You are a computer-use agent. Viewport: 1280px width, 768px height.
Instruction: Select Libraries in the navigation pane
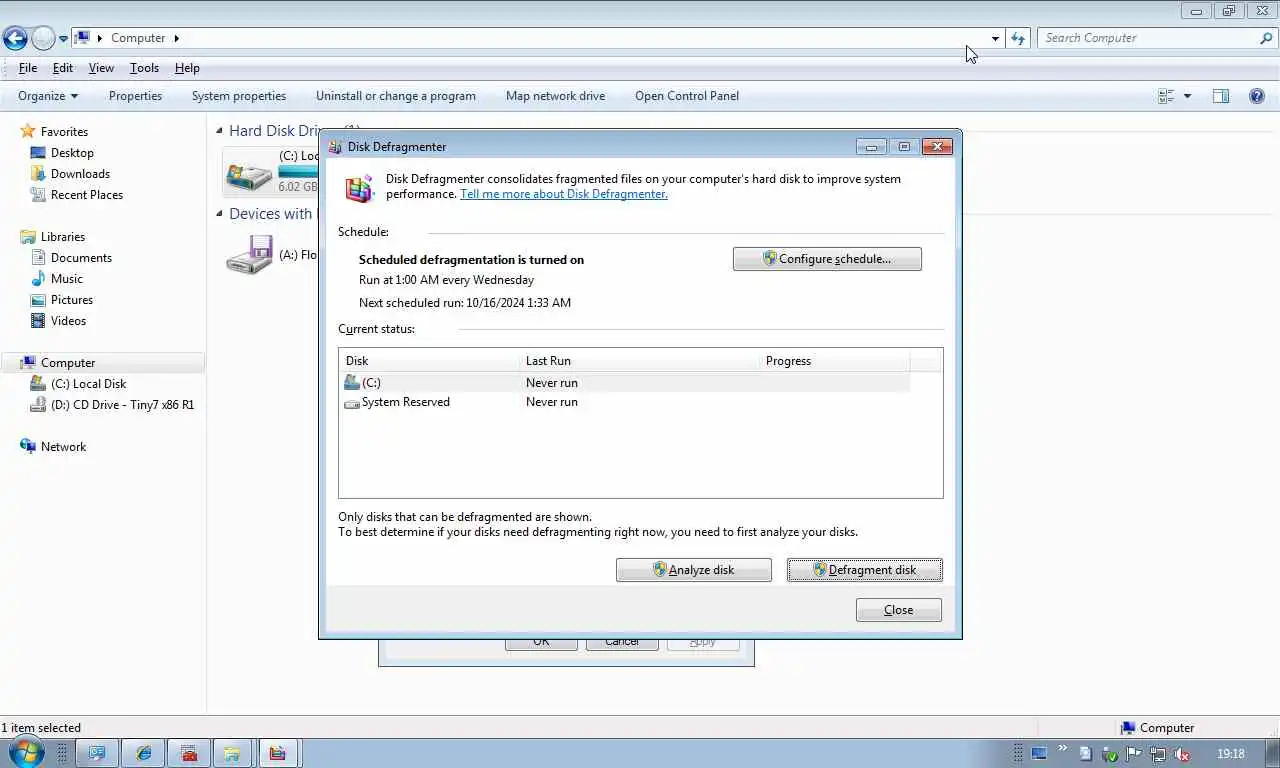coord(62,237)
